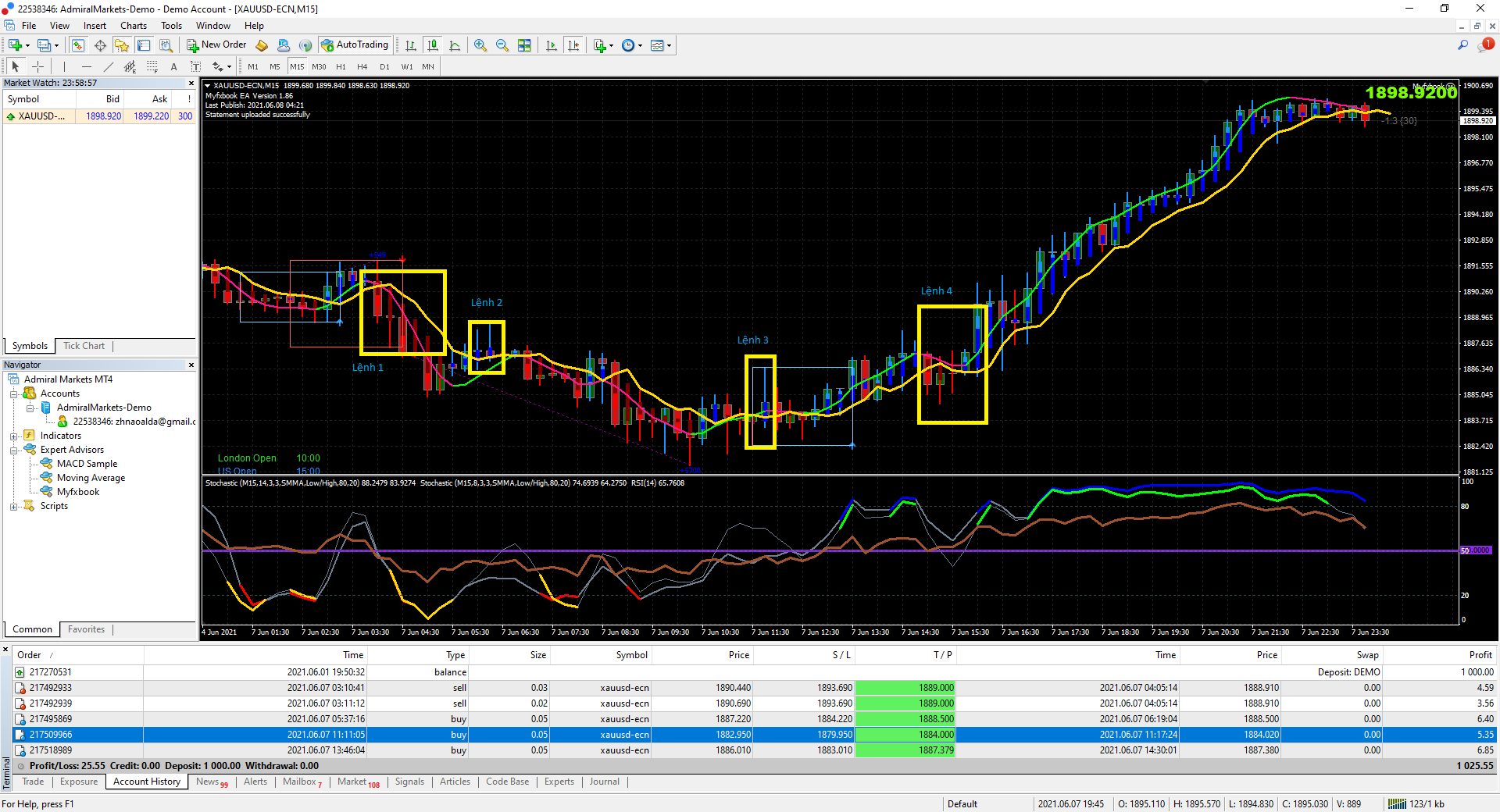Open the Insert menu

(x=95, y=26)
